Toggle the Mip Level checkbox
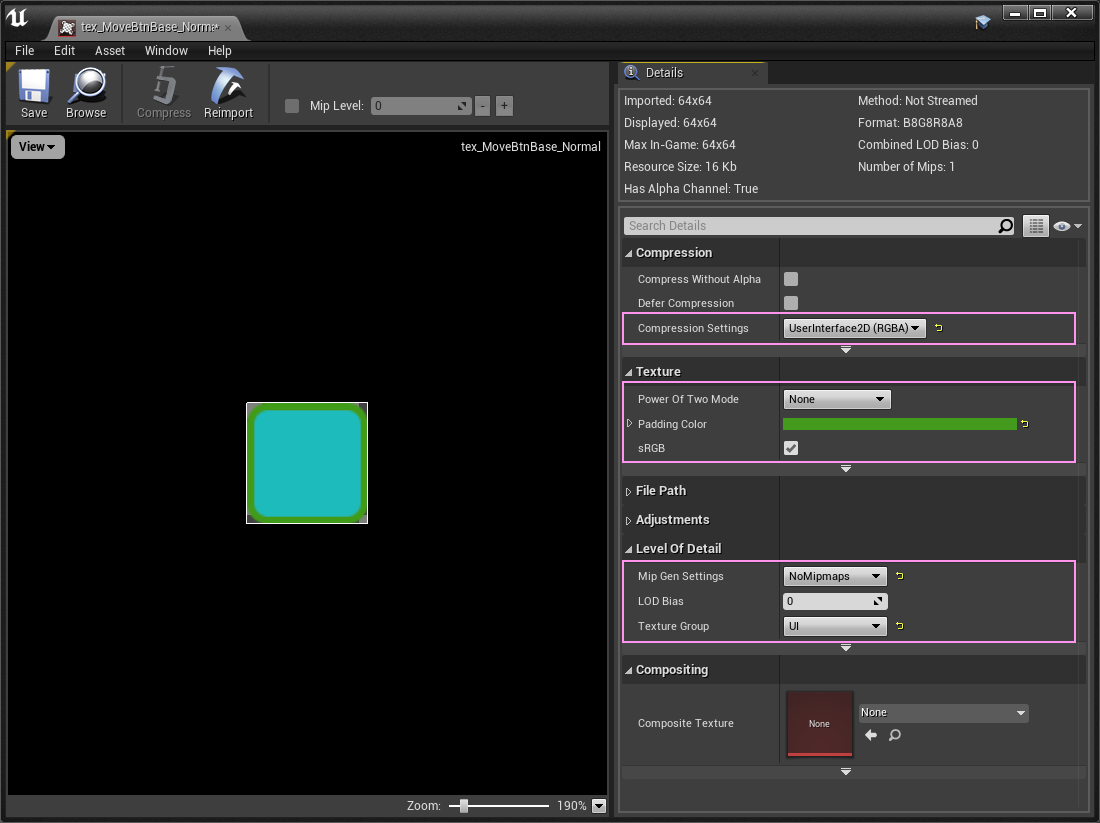The height and width of the screenshot is (823, 1100). tap(292, 106)
